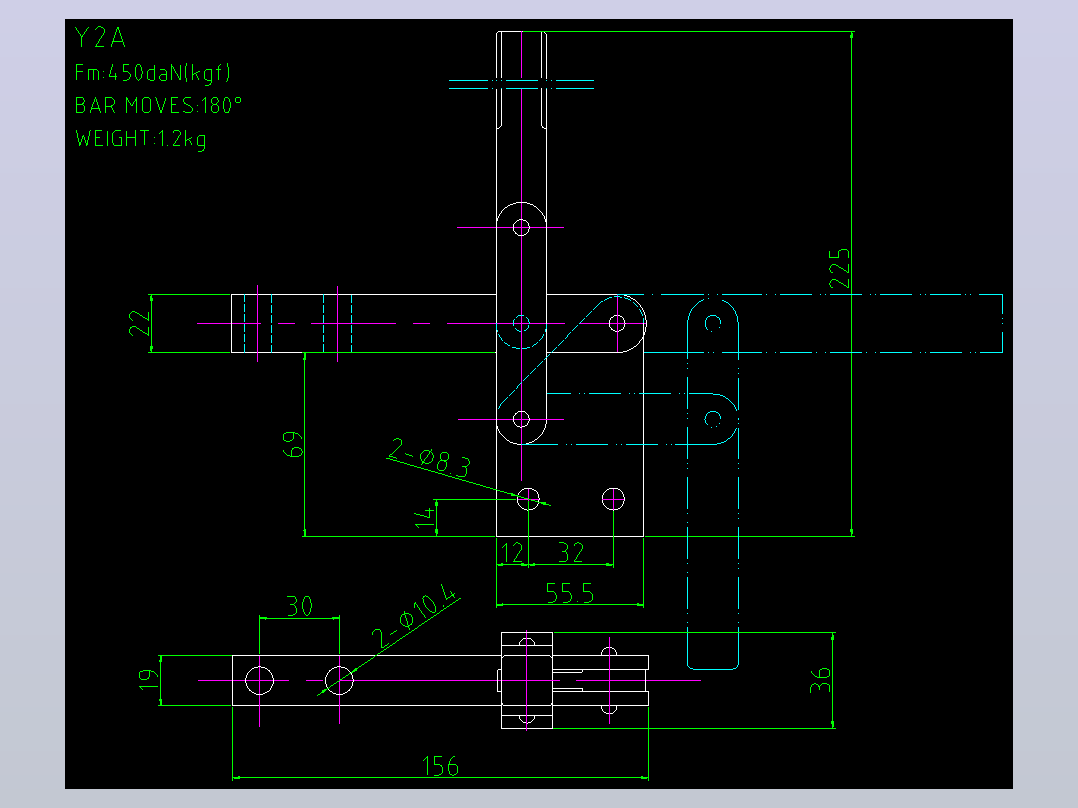This screenshot has height=808, width=1078.
Task: Select the 12 horizontal dimension value
Action: pos(512,553)
